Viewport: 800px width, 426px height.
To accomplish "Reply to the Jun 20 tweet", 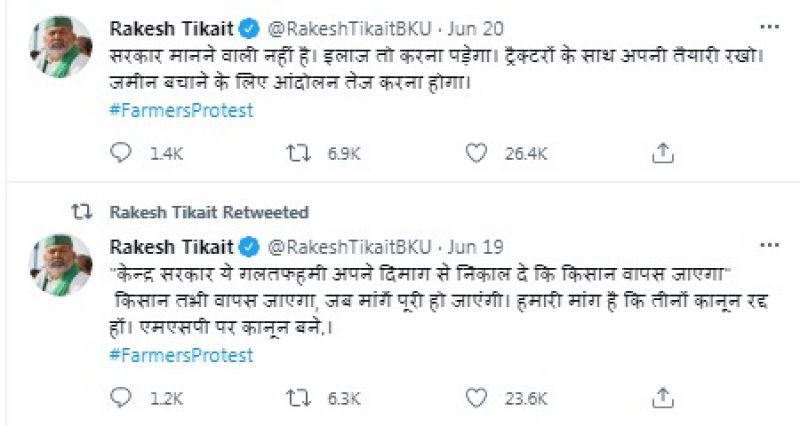I will pyautogui.click(x=121, y=152).
